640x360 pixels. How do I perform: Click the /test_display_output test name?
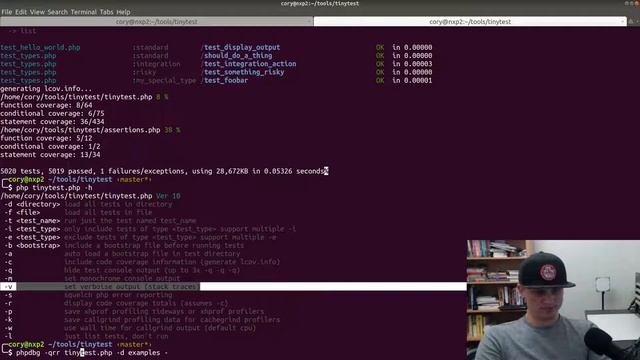240,47
